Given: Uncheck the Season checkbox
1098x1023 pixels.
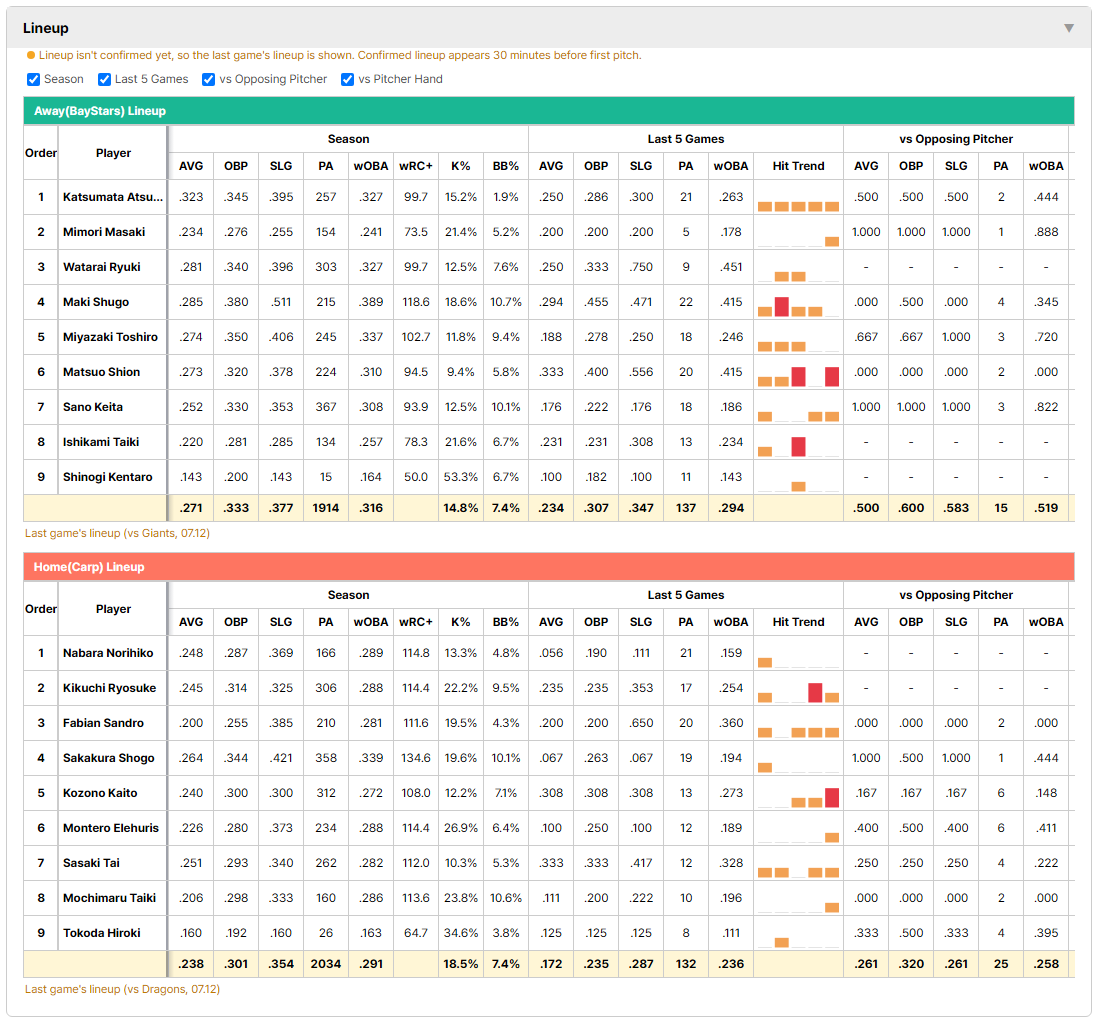Looking at the screenshot, I should click(34, 79).
